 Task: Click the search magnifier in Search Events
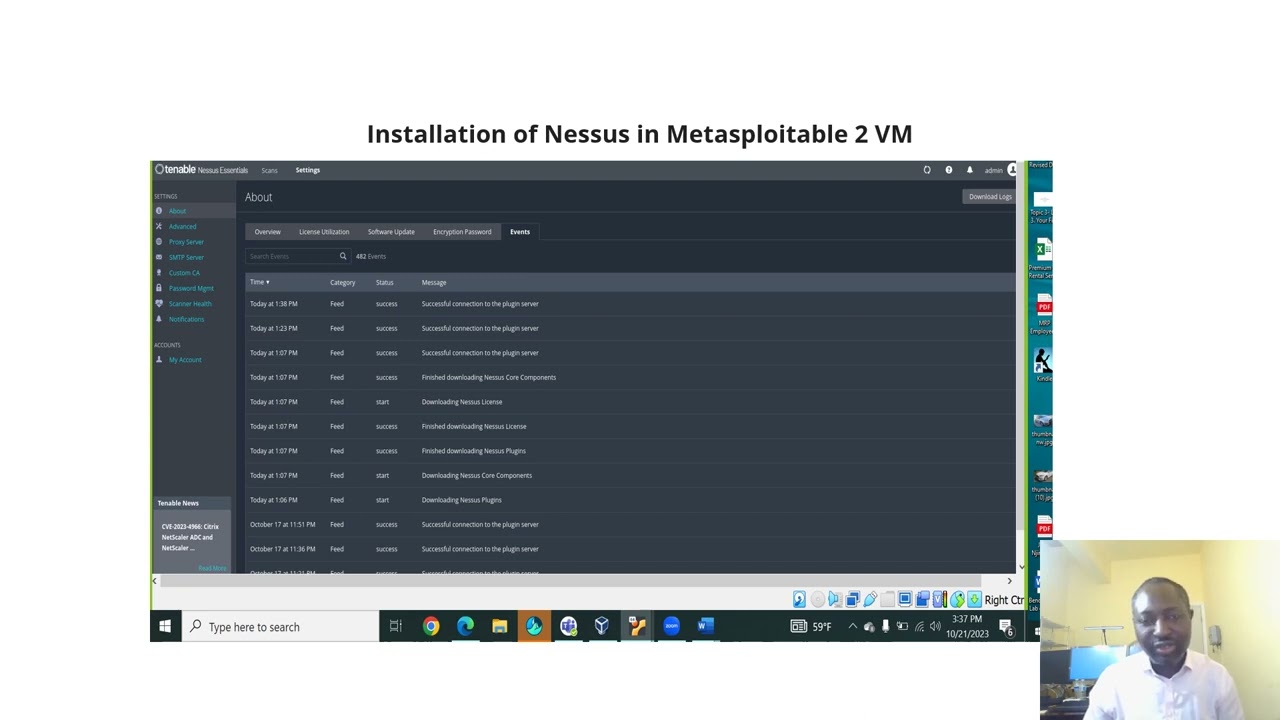[342, 256]
